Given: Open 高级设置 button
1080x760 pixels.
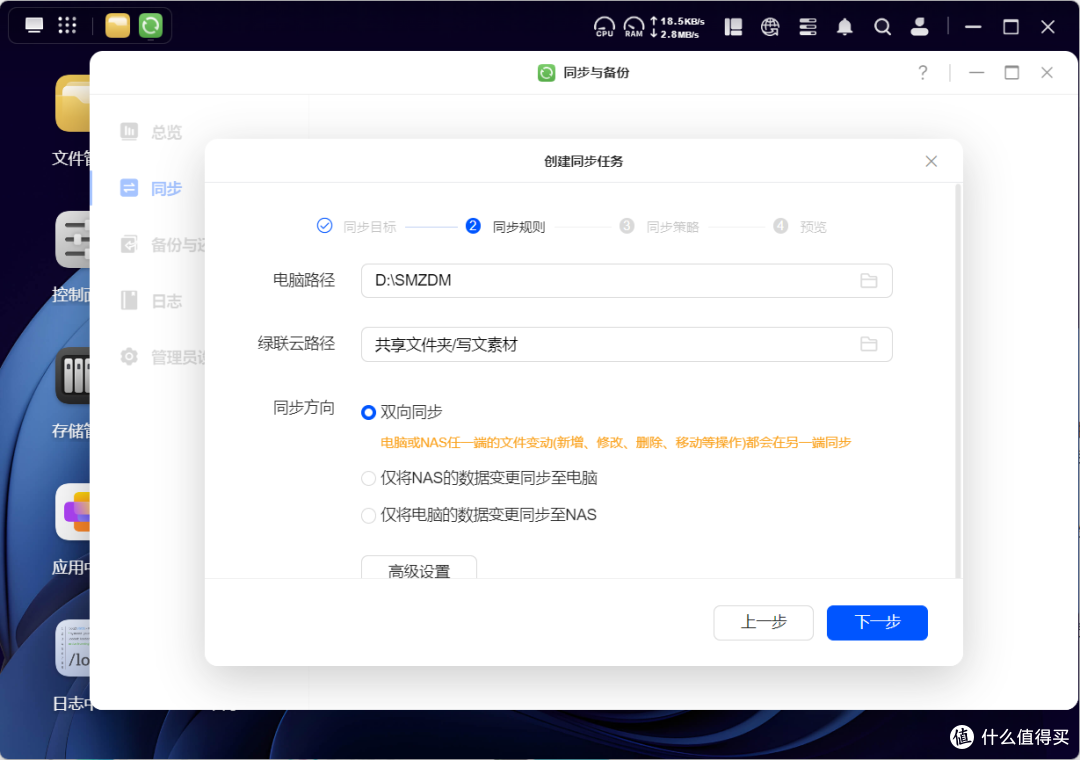Looking at the screenshot, I should (x=419, y=568).
